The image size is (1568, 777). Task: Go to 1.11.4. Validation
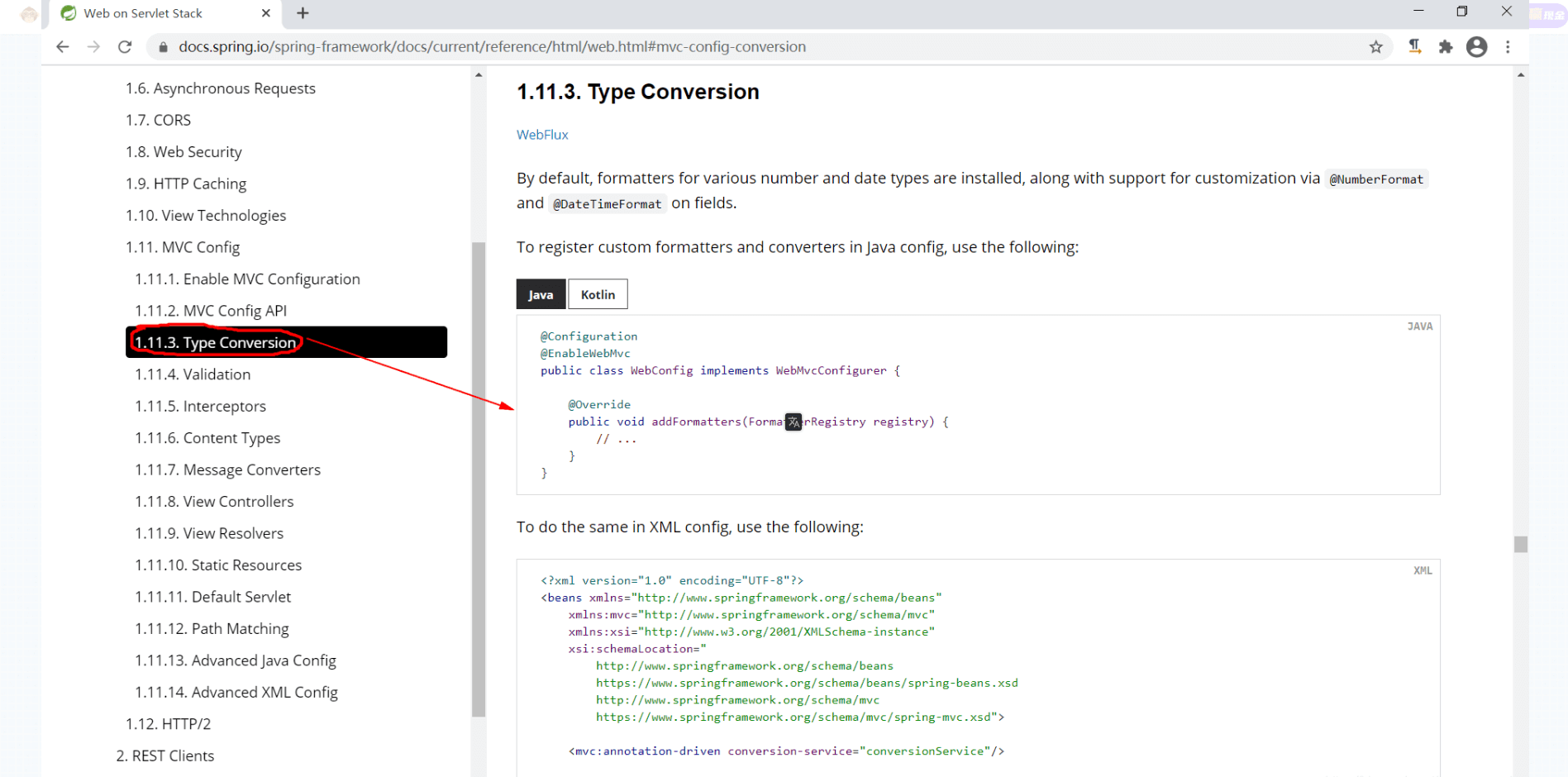(x=193, y=374)
